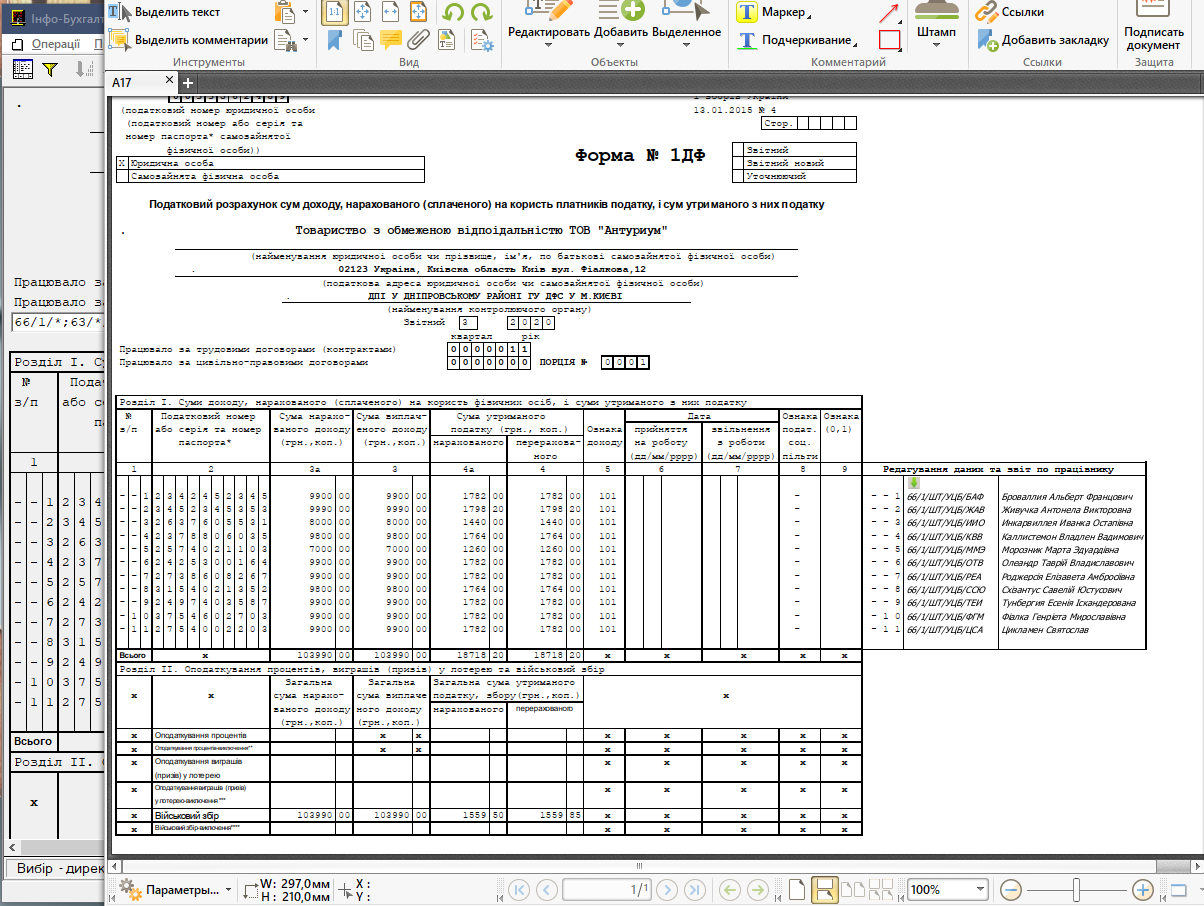The width and height of the screenshot is (1204, 906).
Task: Check the 'Звітний' box in form
Action: coord(738,149)
